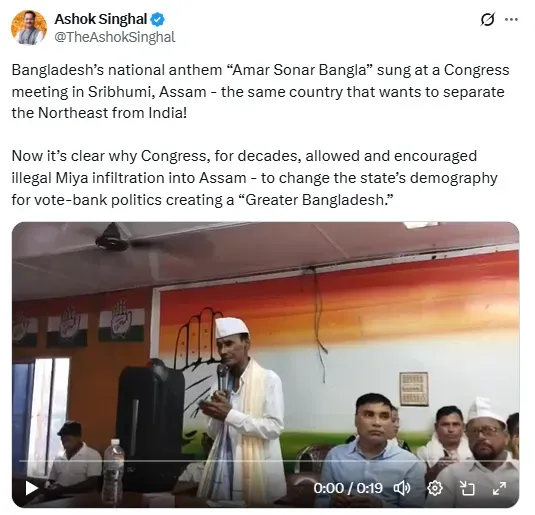
Task: Expand the video to fullscreen
Action: click(499, 488)
